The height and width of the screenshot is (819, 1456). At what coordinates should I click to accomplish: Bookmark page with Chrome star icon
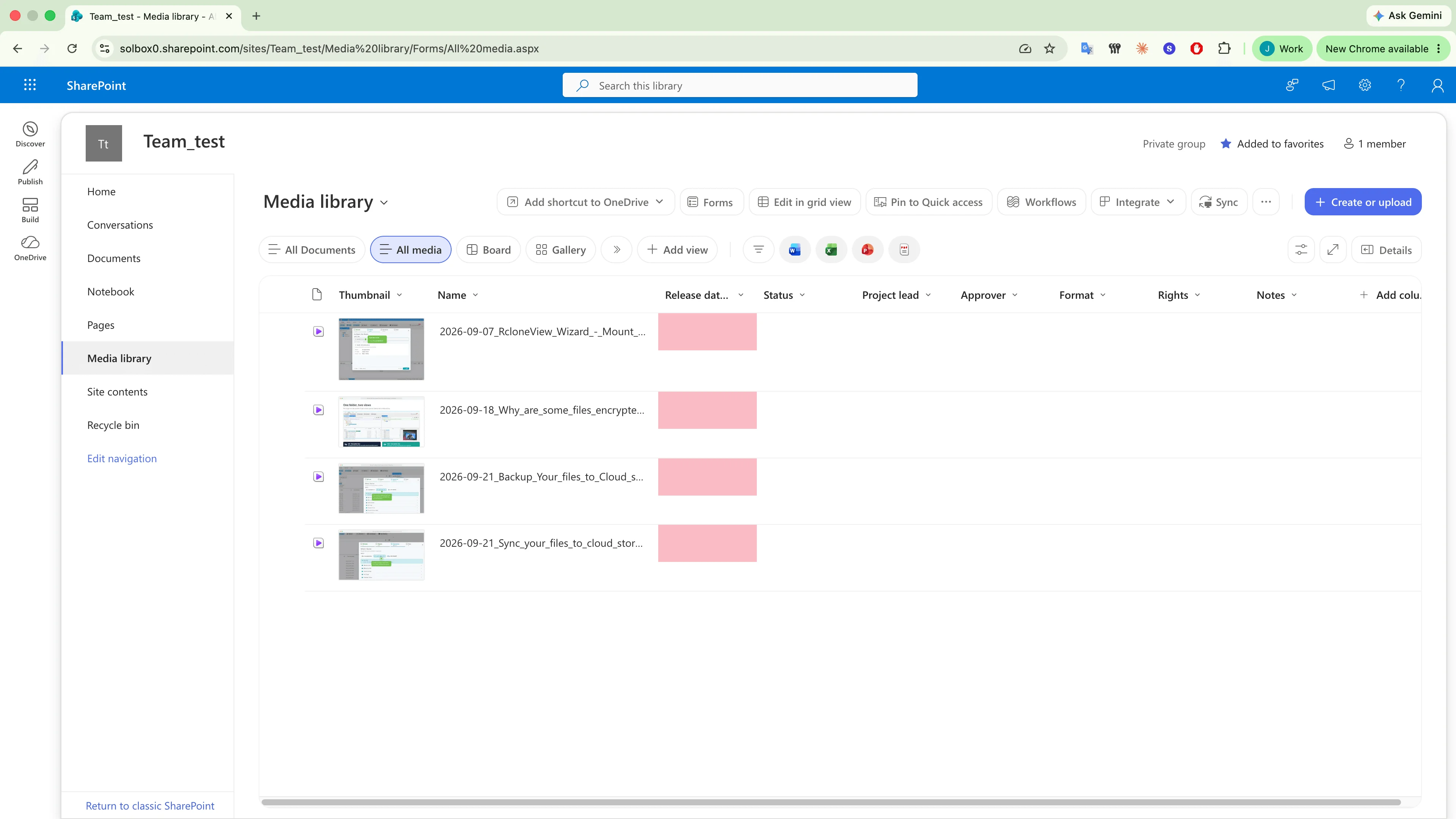tap(1049, 49)
